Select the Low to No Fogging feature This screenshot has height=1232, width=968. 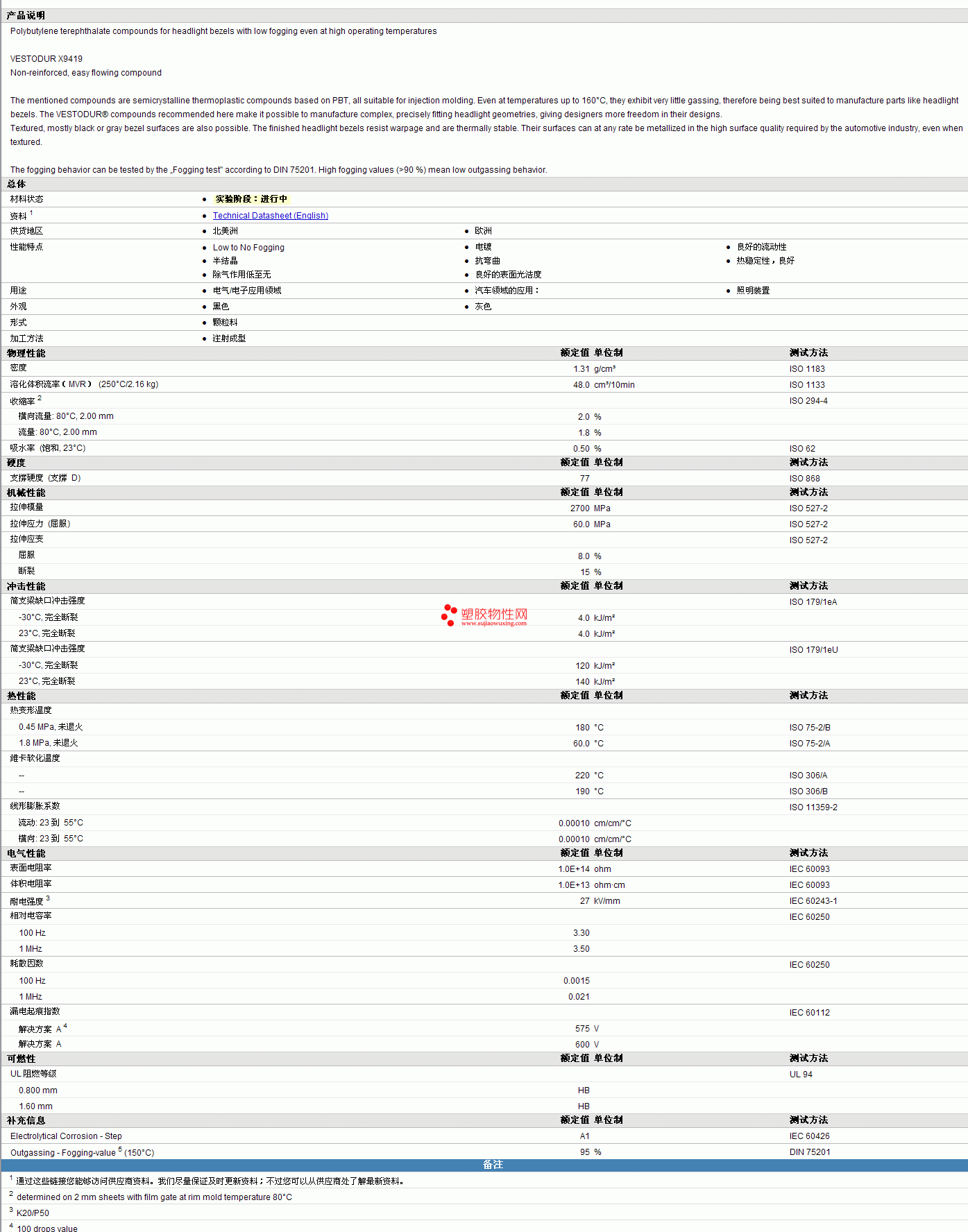click(248, 248)
